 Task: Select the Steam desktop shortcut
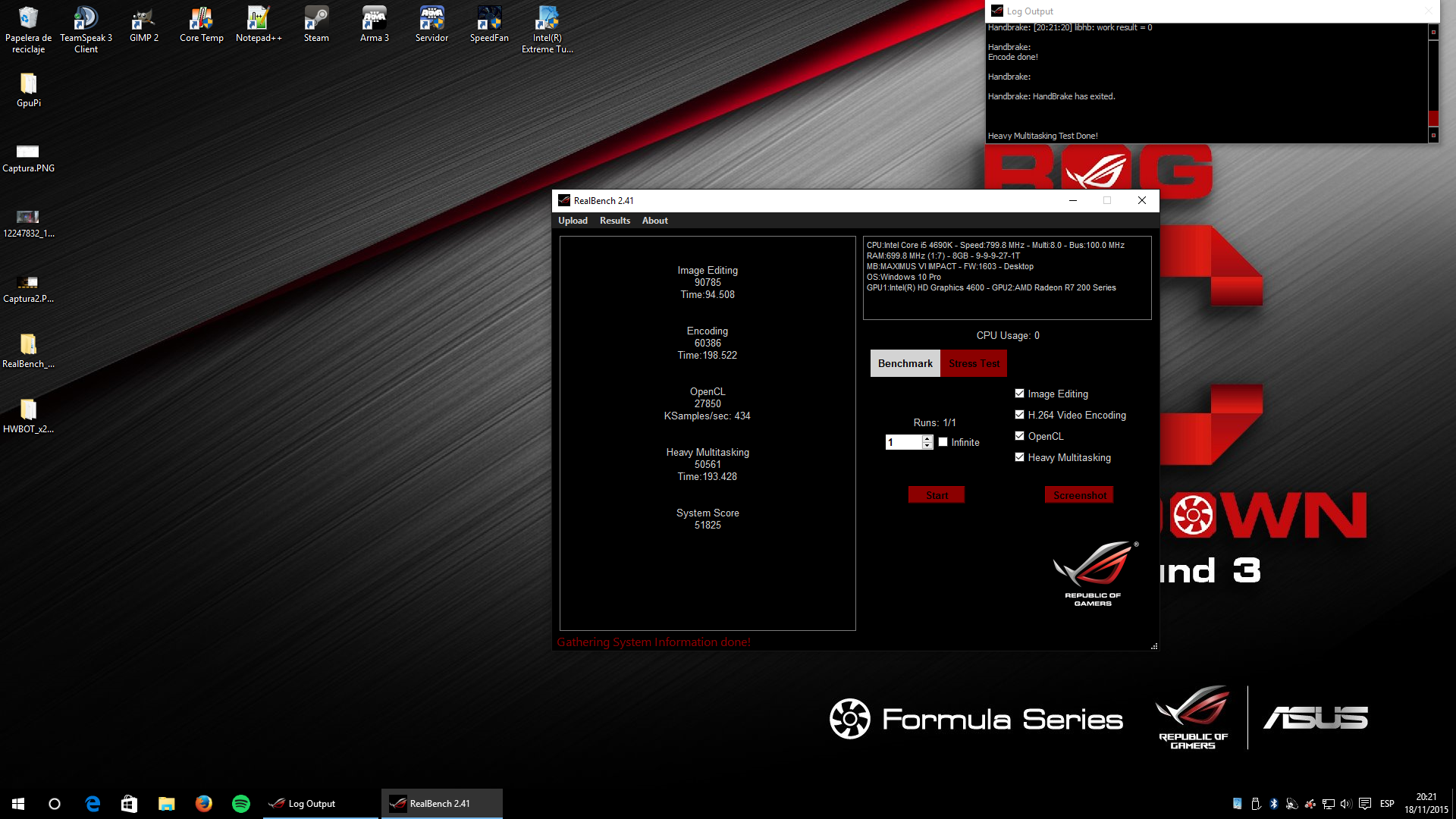pyautogui.click(x=316, y=25)
